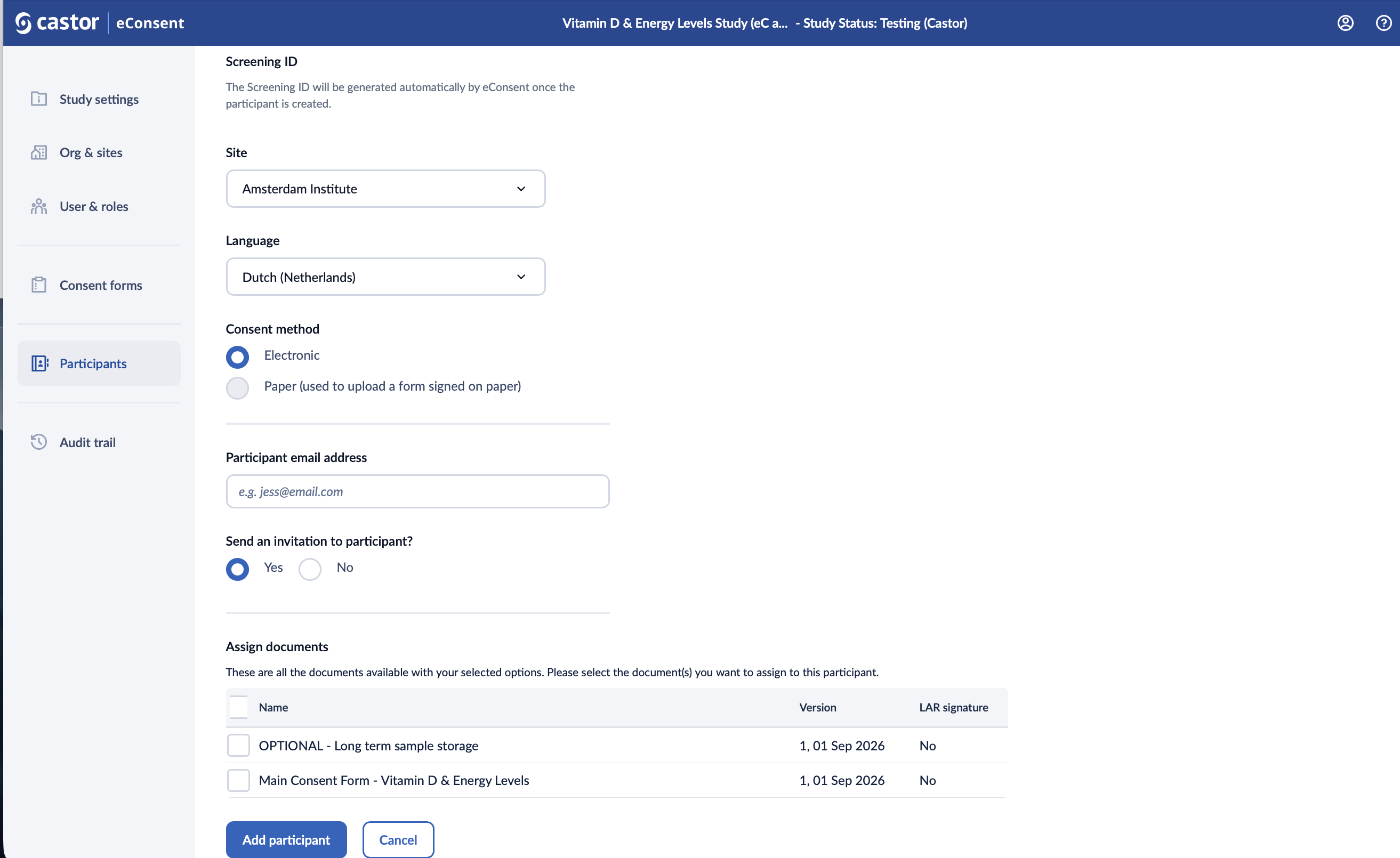This screenshot has height=858, width=1400.
Task: Open User & roles page
Action: coord(99,206)
